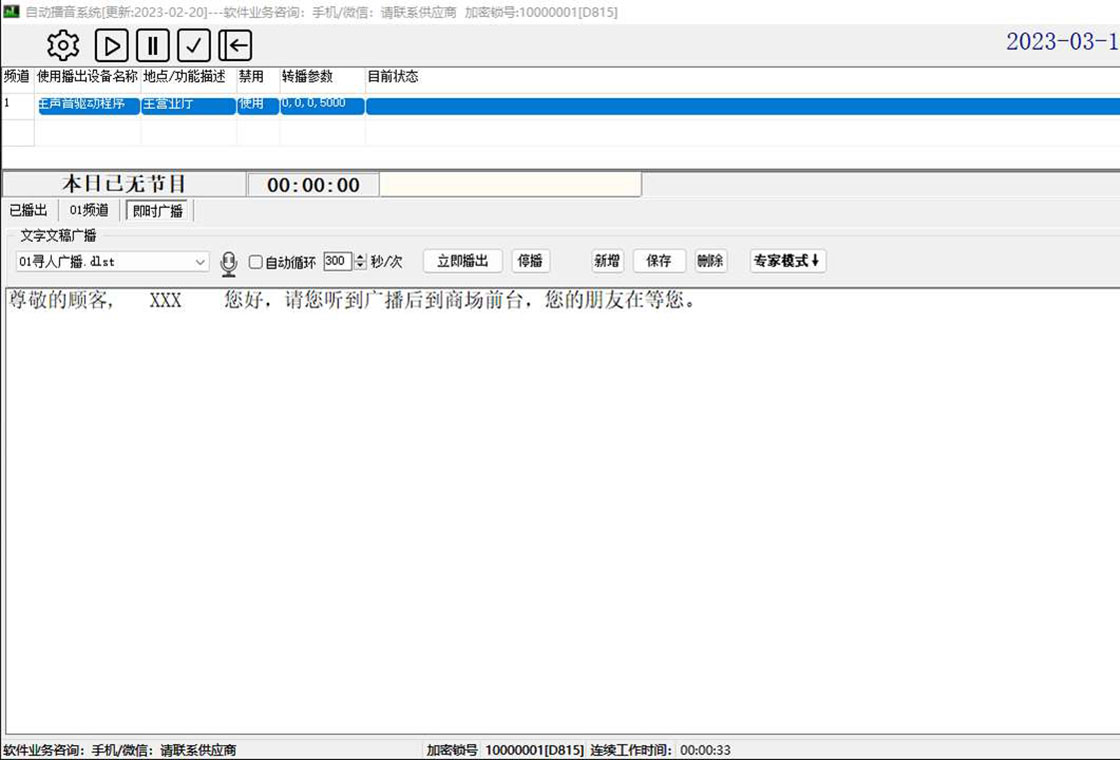1120x760 pixels.
Task: Expand the 专家模式 menu button
Action: coord(788,261)
